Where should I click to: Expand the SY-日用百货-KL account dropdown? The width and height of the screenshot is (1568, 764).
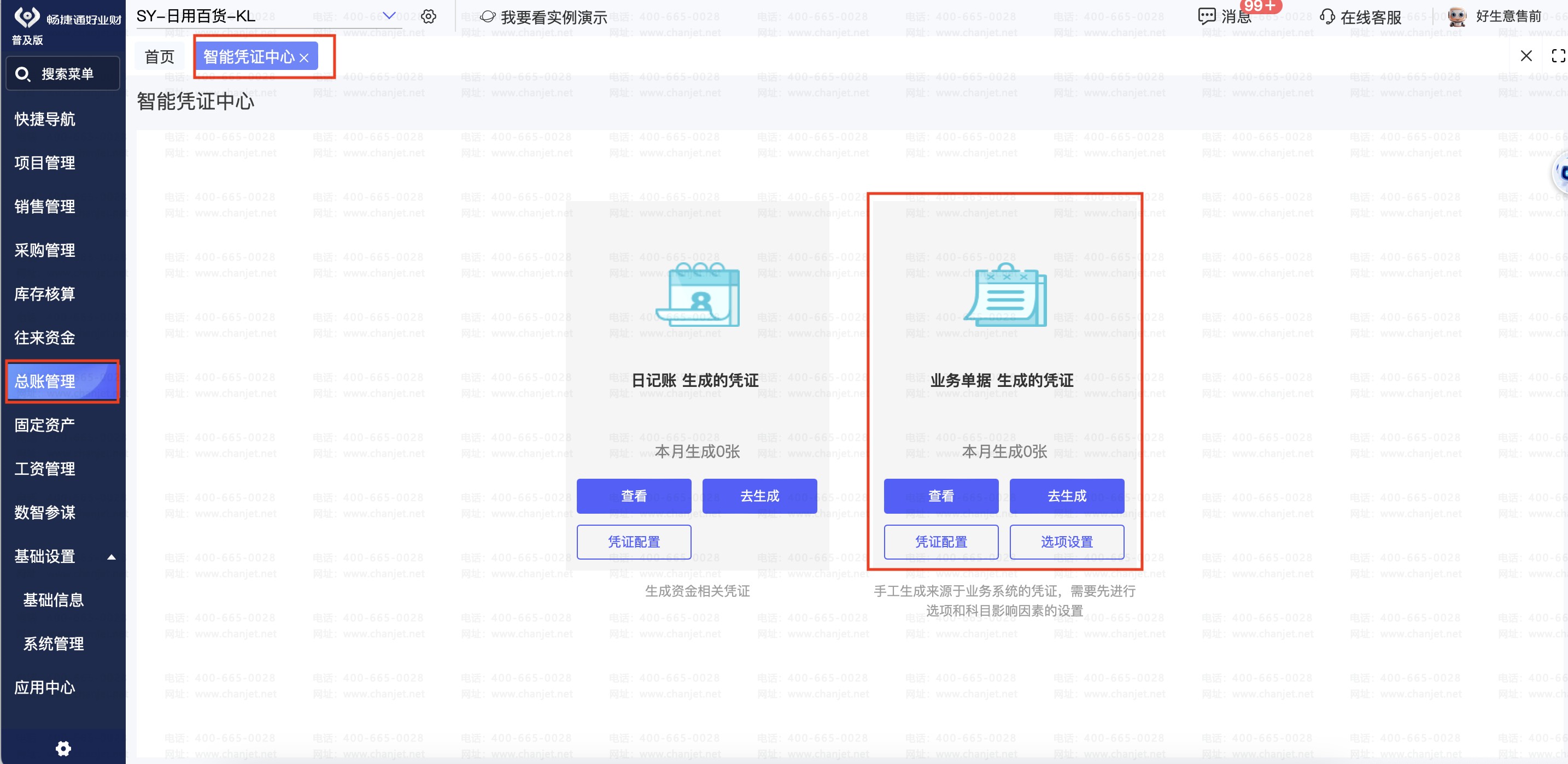(389, 16)
